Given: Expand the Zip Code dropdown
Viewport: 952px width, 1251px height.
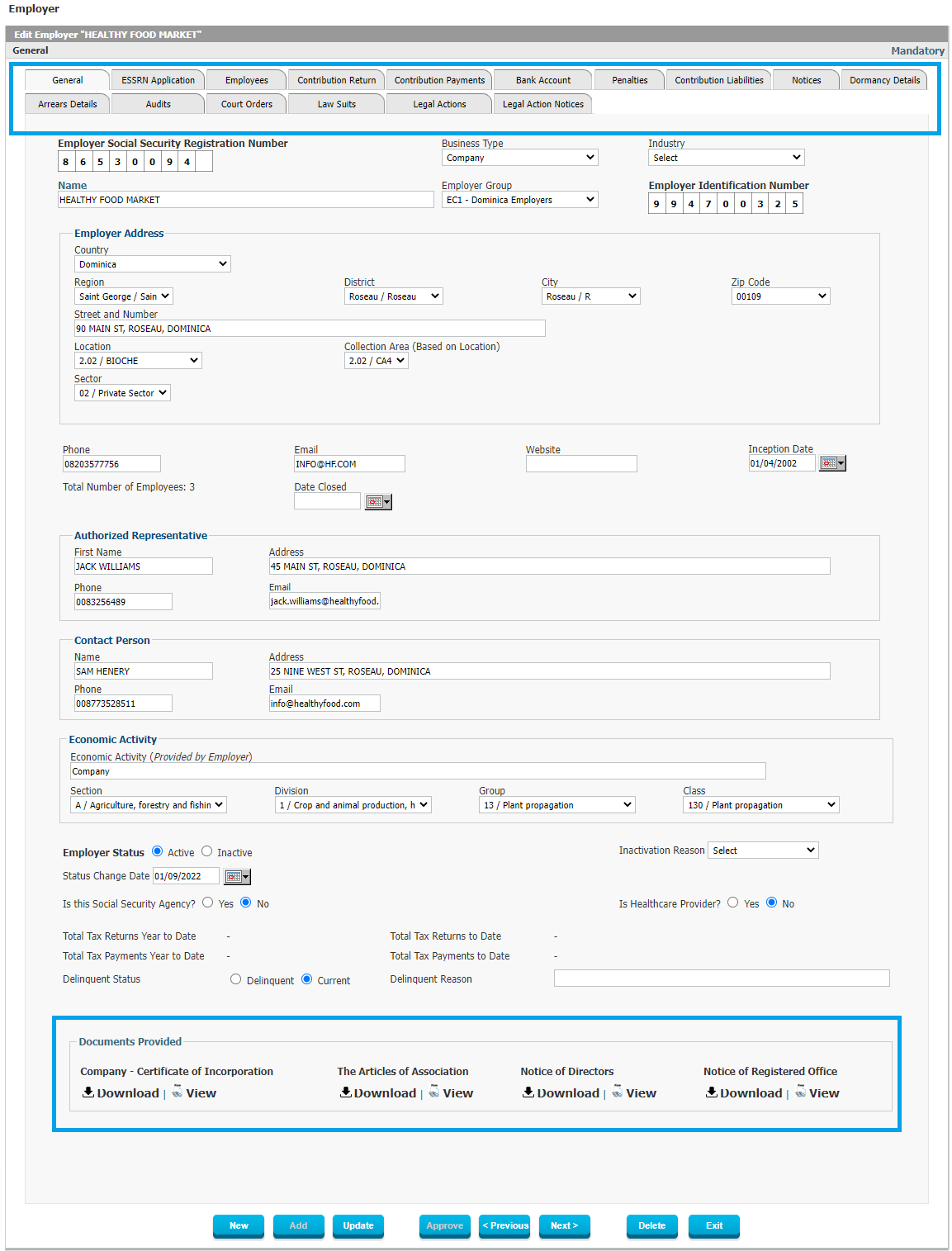Looking at the screenshot, I should click(x=780, y=296).
